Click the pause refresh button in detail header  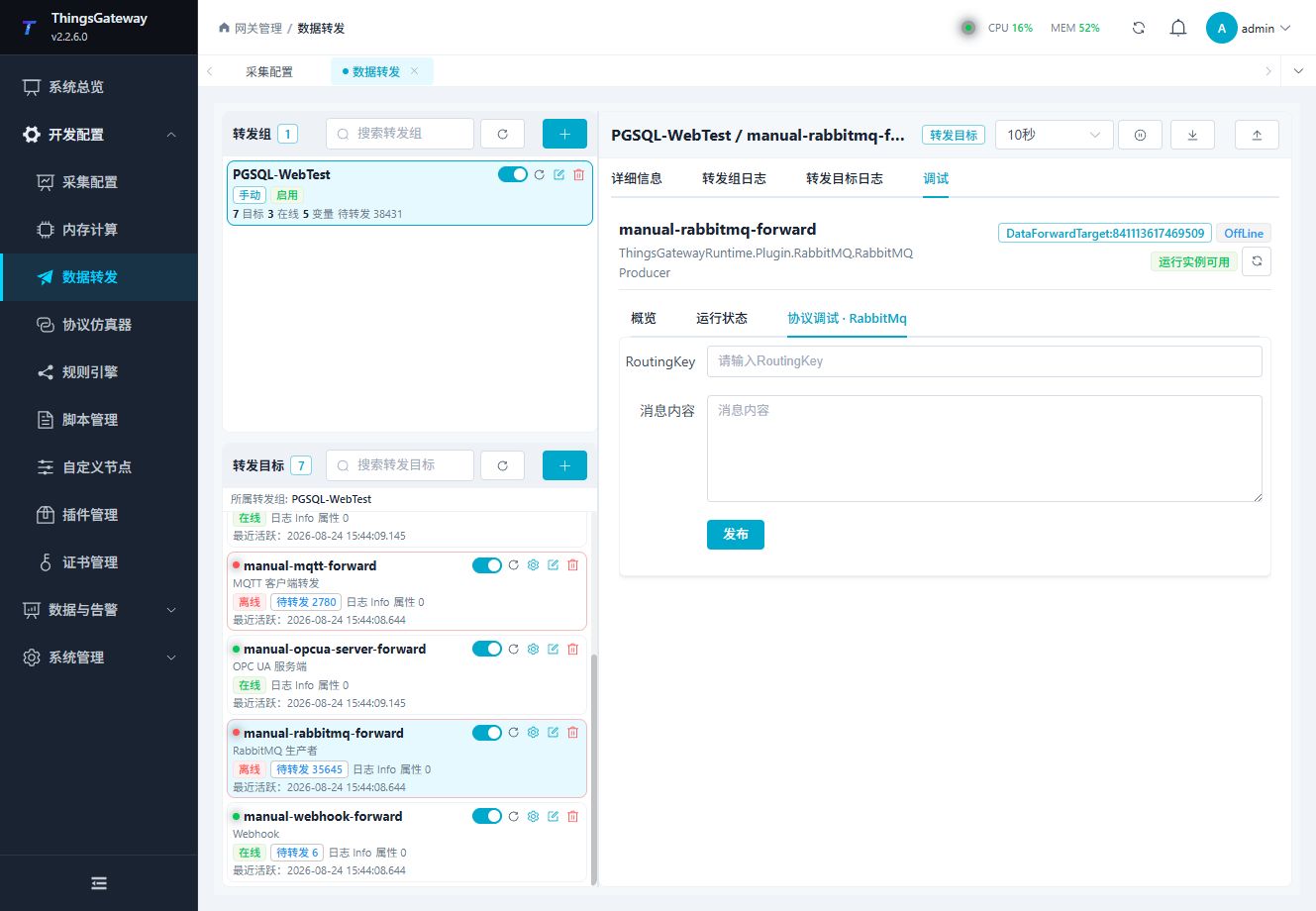(x=1140, y=135)
